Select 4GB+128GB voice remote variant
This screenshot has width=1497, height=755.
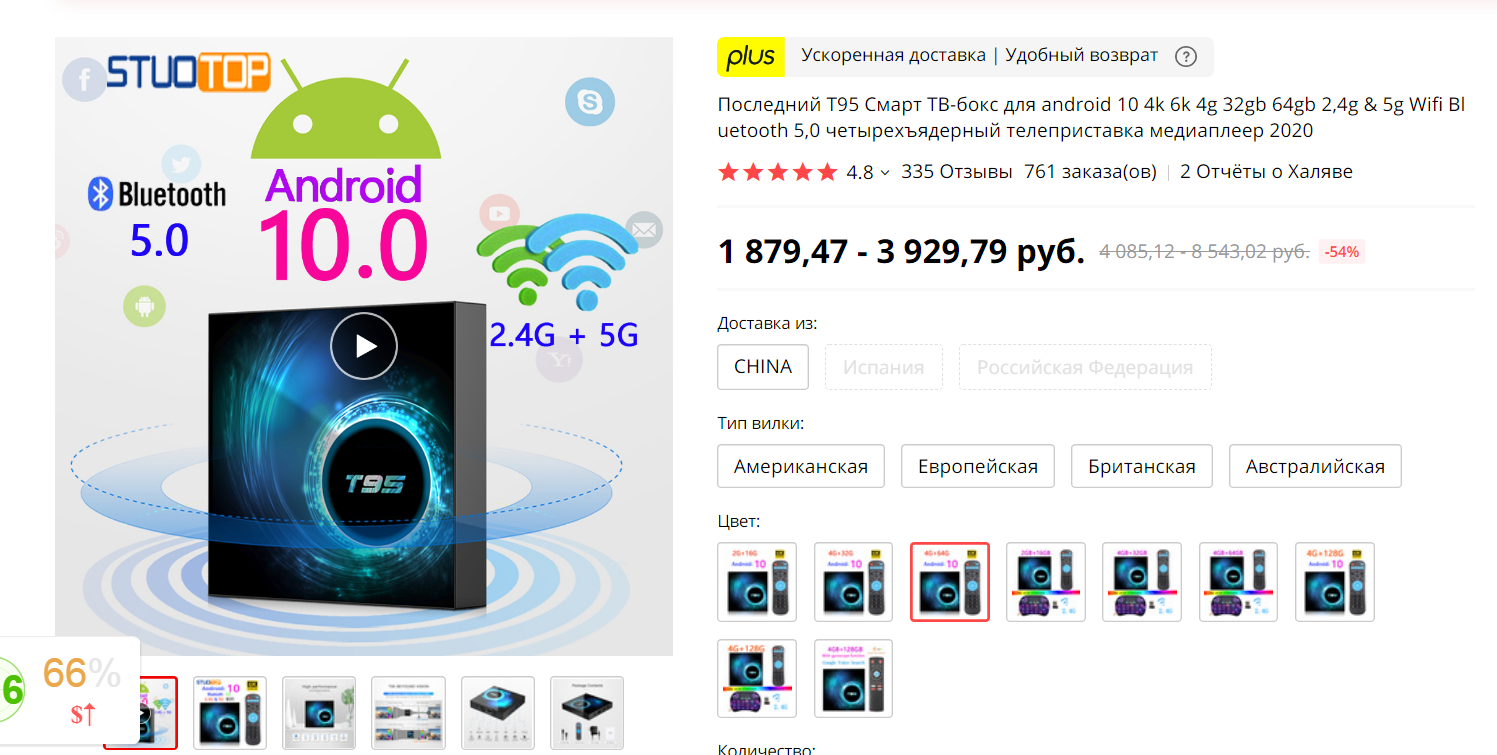[x=853, y=679]
